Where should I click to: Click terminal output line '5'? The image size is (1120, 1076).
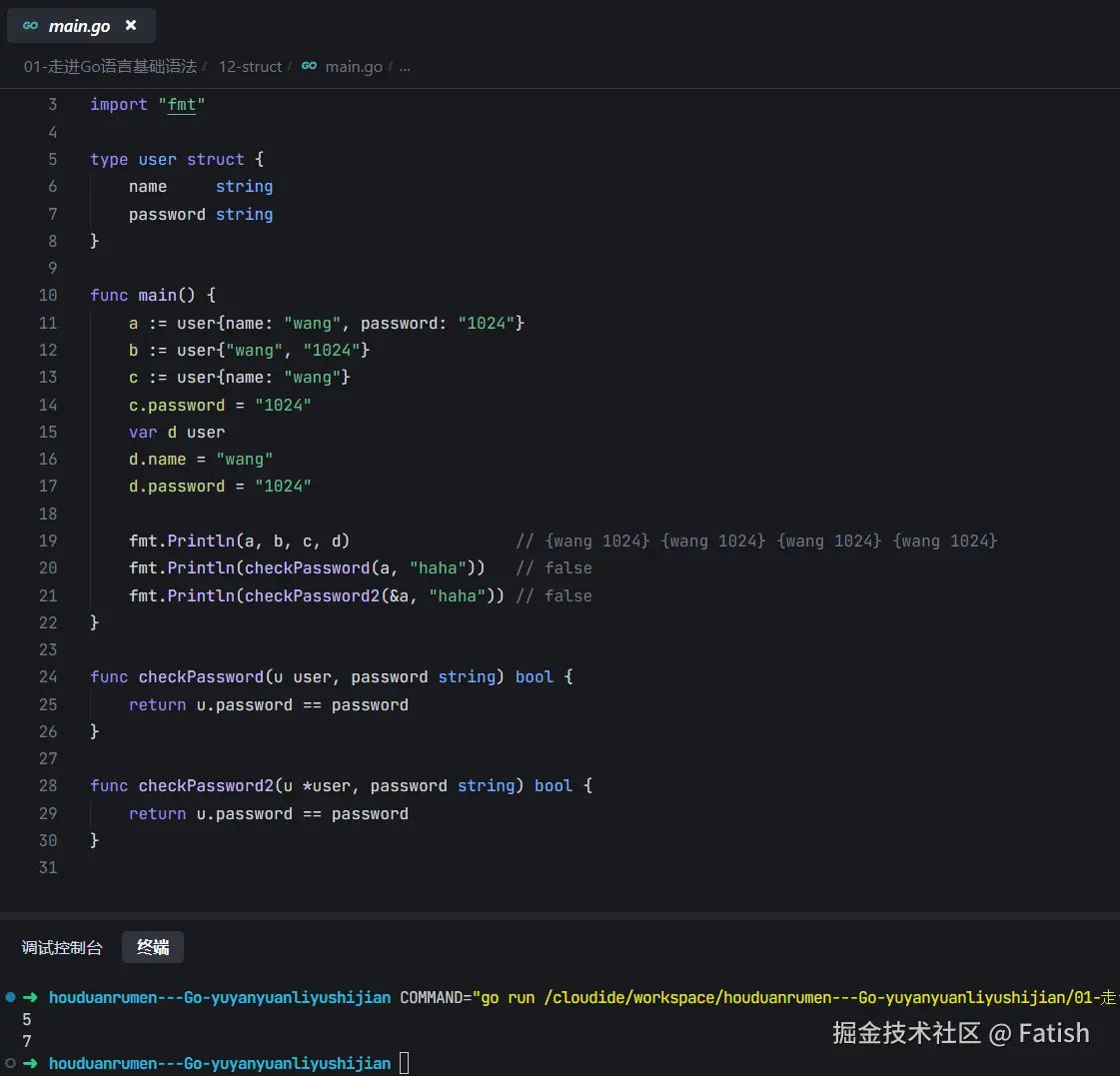pos(27,1020)
